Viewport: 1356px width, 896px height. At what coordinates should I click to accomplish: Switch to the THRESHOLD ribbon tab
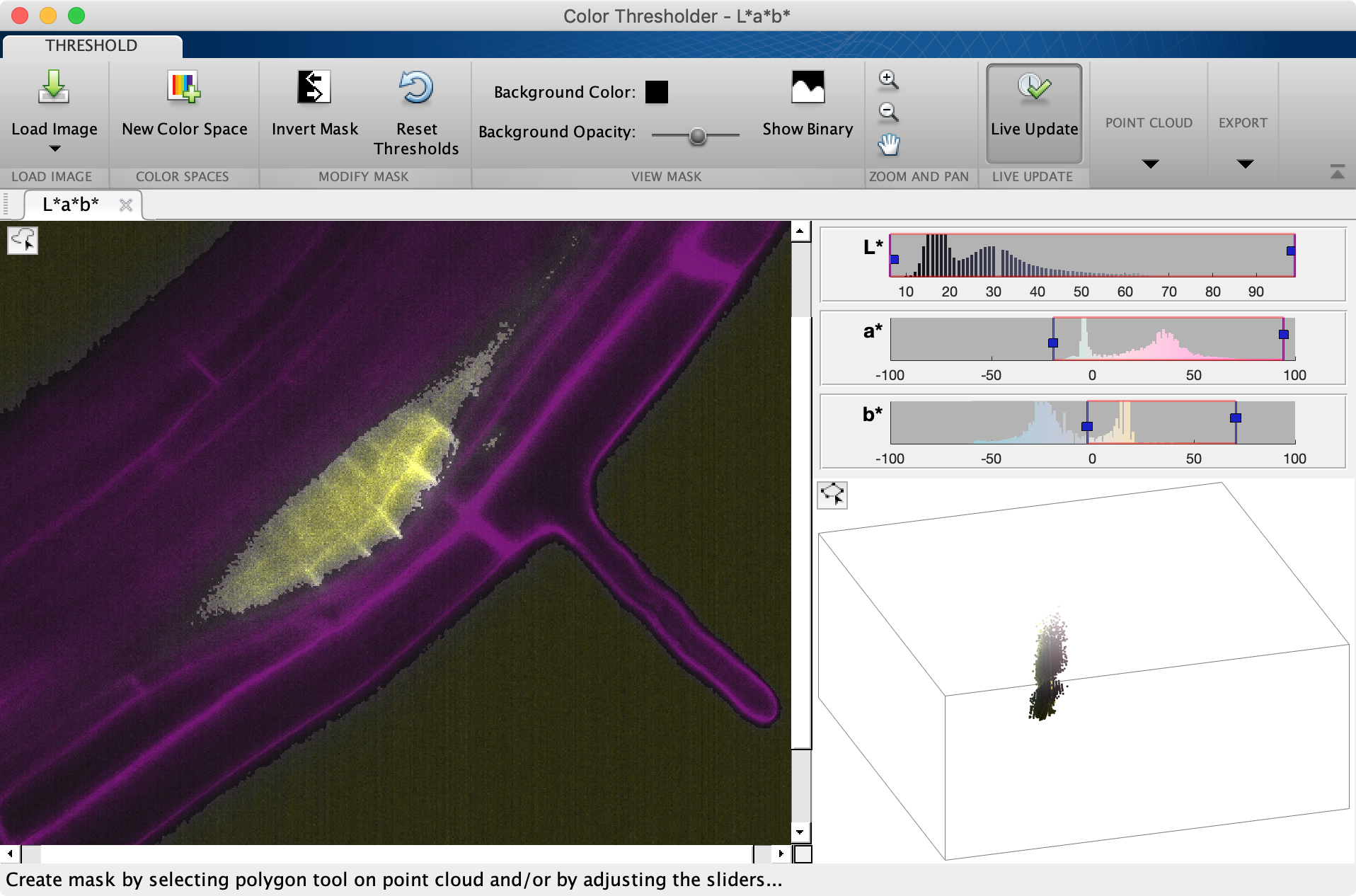[x=91, y=45]
